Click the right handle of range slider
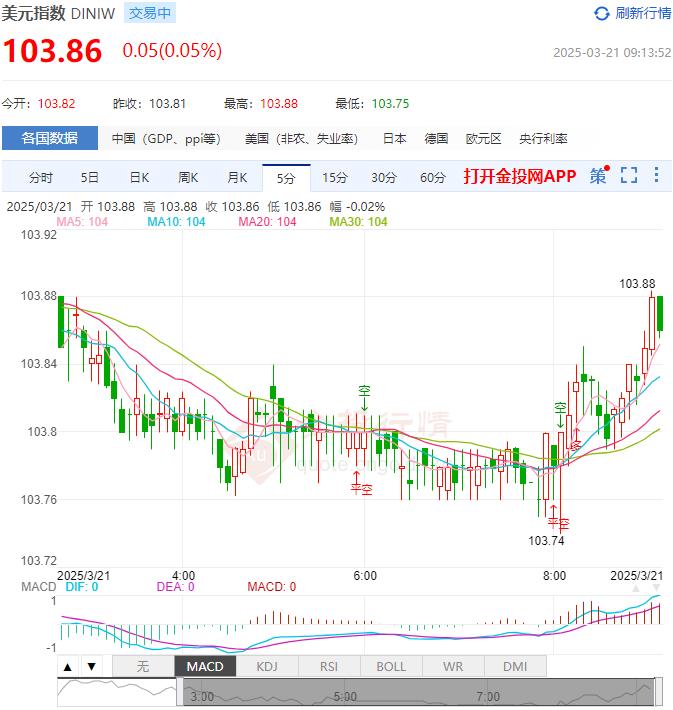673x710 pixels. pyautogui.click(x=659, y=691)
